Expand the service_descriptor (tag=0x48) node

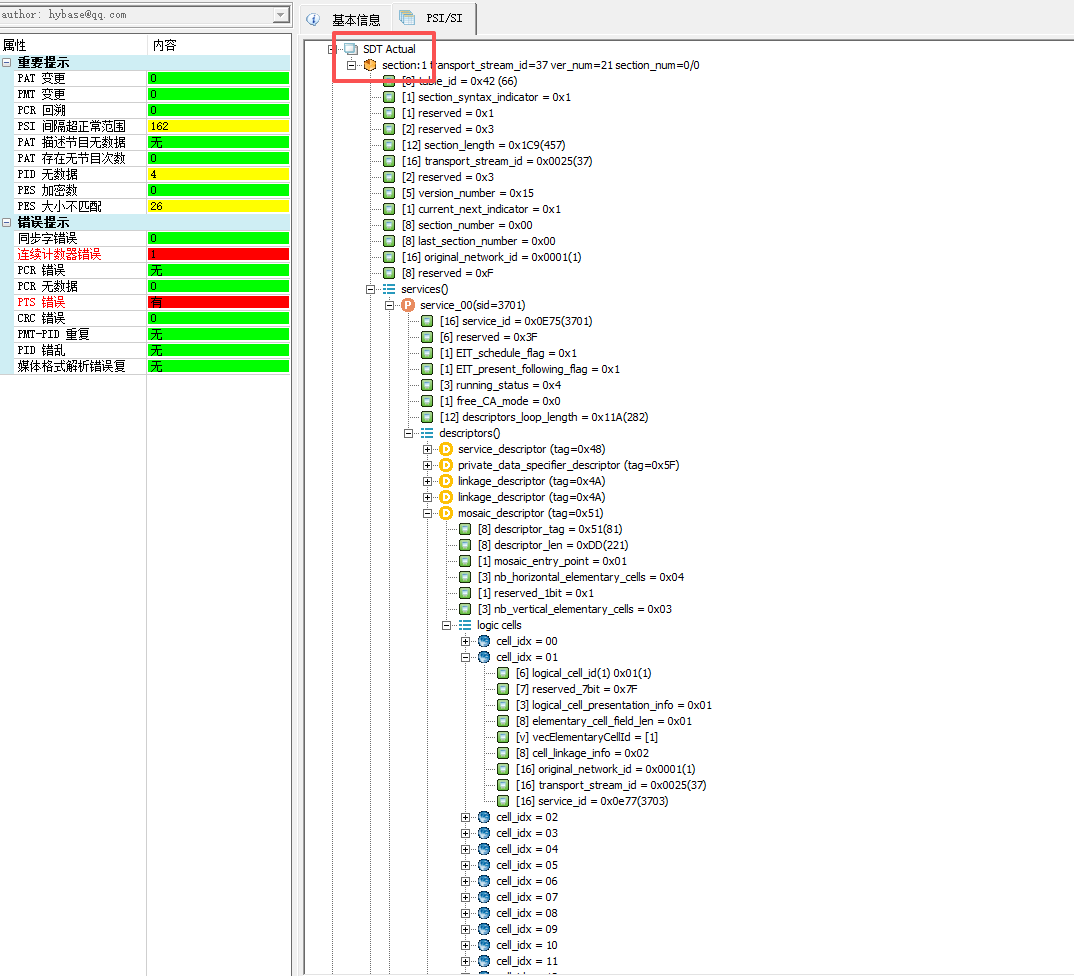point(427,449)
